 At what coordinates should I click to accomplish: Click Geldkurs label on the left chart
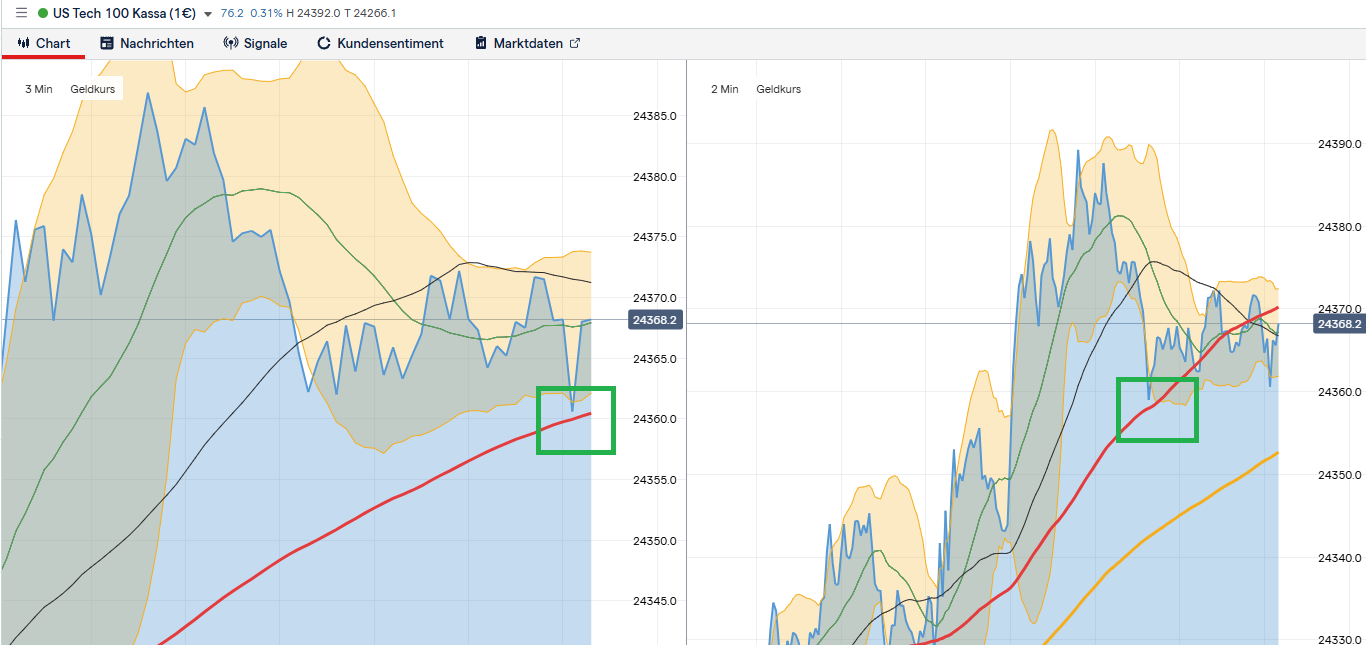click(x=93, y=89)
